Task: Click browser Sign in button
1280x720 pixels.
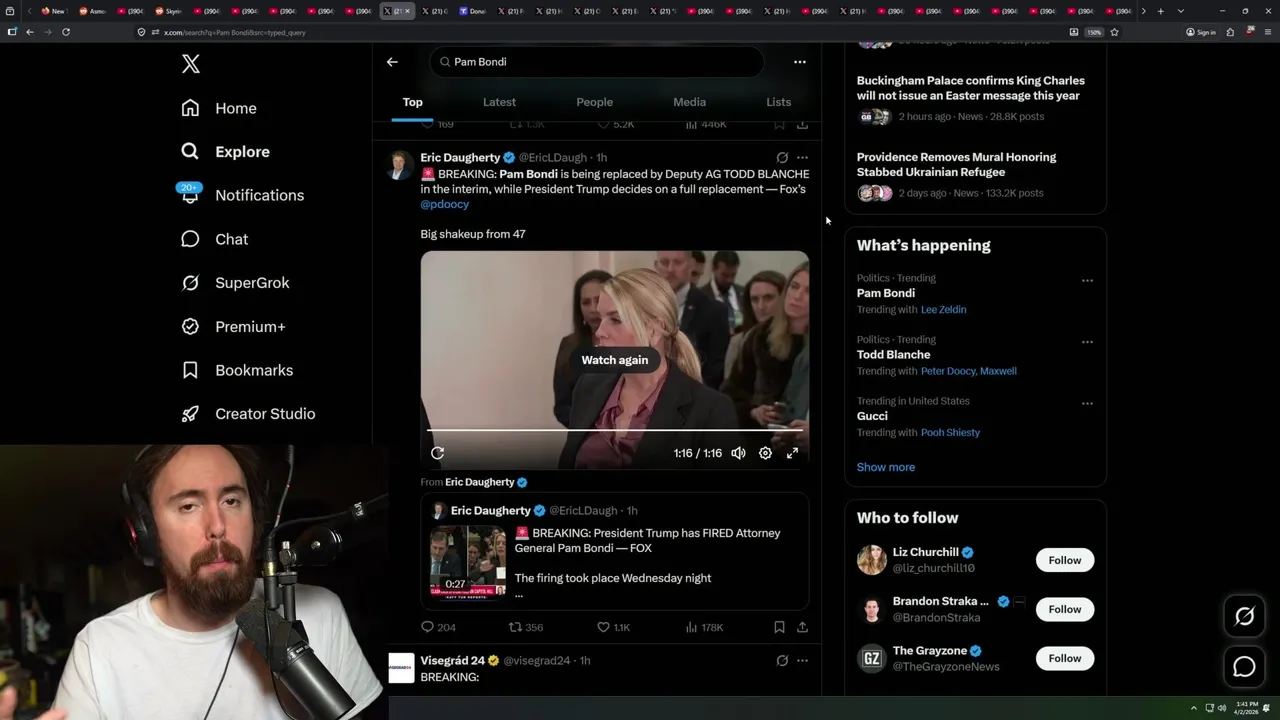Action: coord(1201,32)
